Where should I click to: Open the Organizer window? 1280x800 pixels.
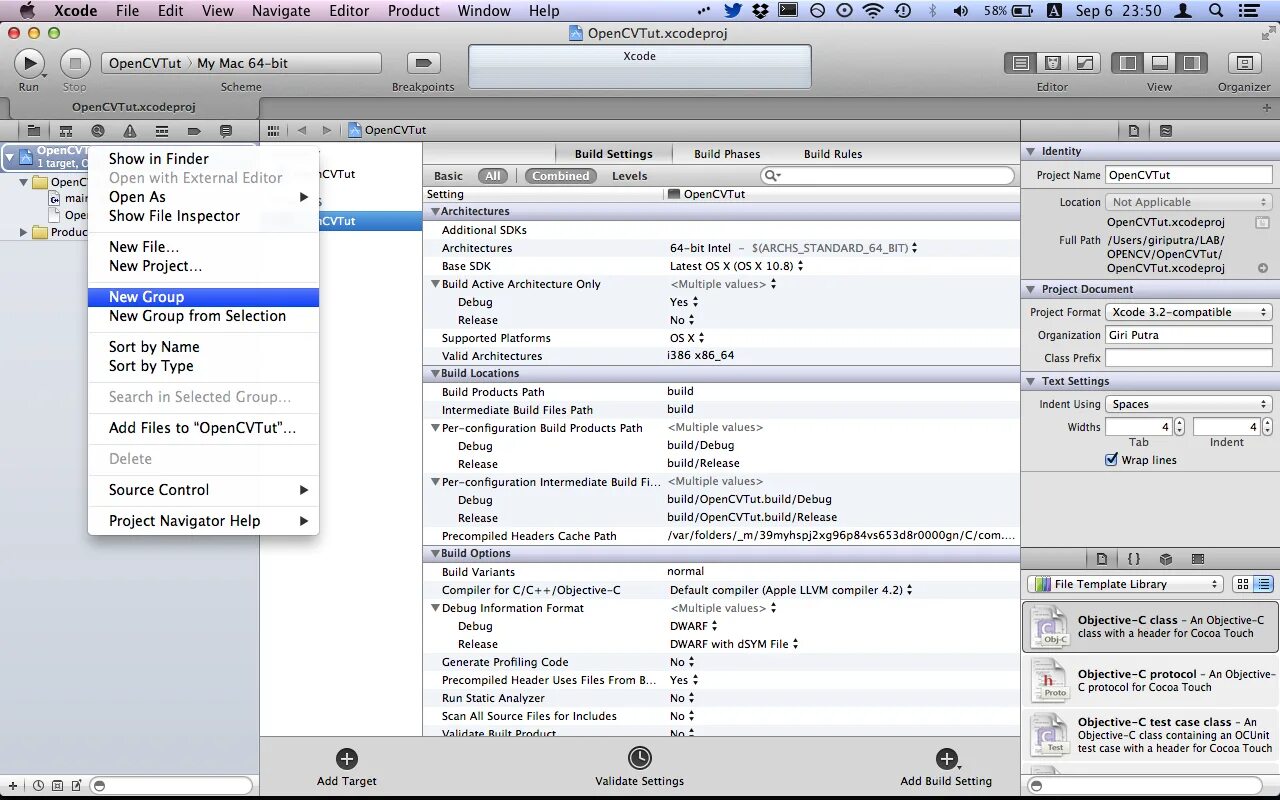pos(1244,63)
